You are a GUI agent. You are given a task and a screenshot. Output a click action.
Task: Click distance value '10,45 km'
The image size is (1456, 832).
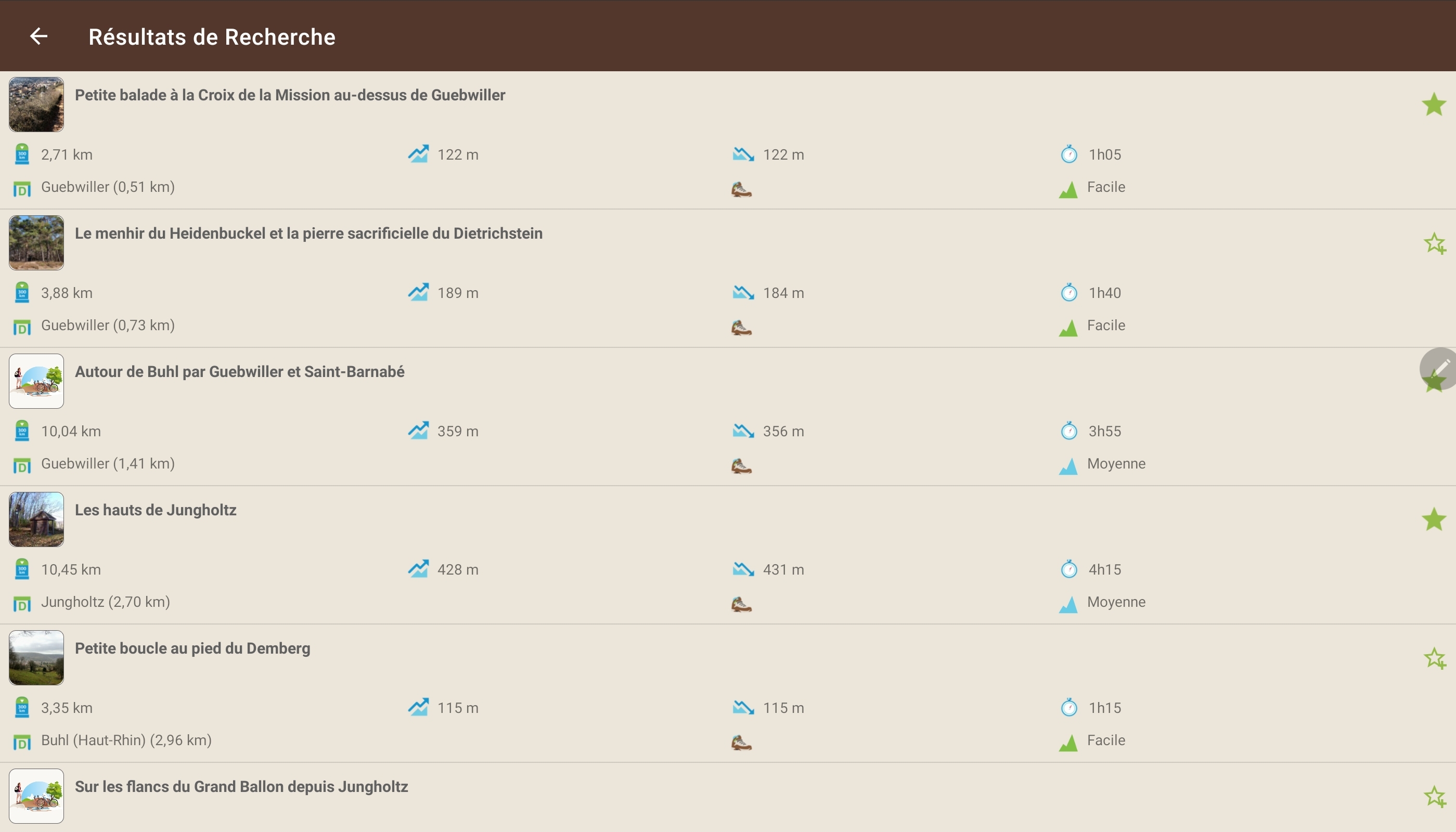click(x=71, y=569)
